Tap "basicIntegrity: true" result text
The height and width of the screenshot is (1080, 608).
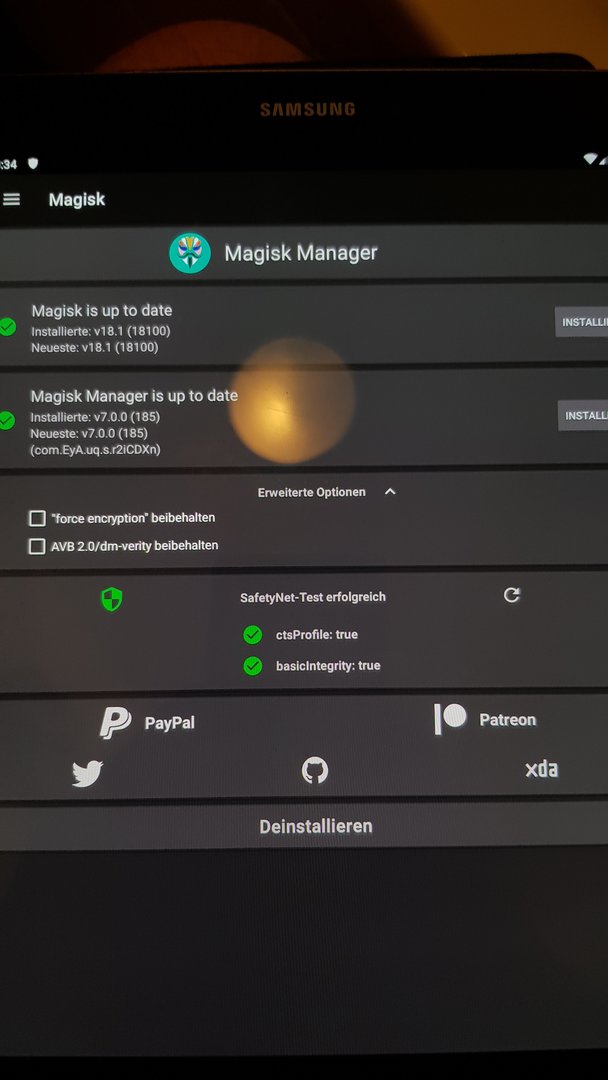click(x=328, y=666)
